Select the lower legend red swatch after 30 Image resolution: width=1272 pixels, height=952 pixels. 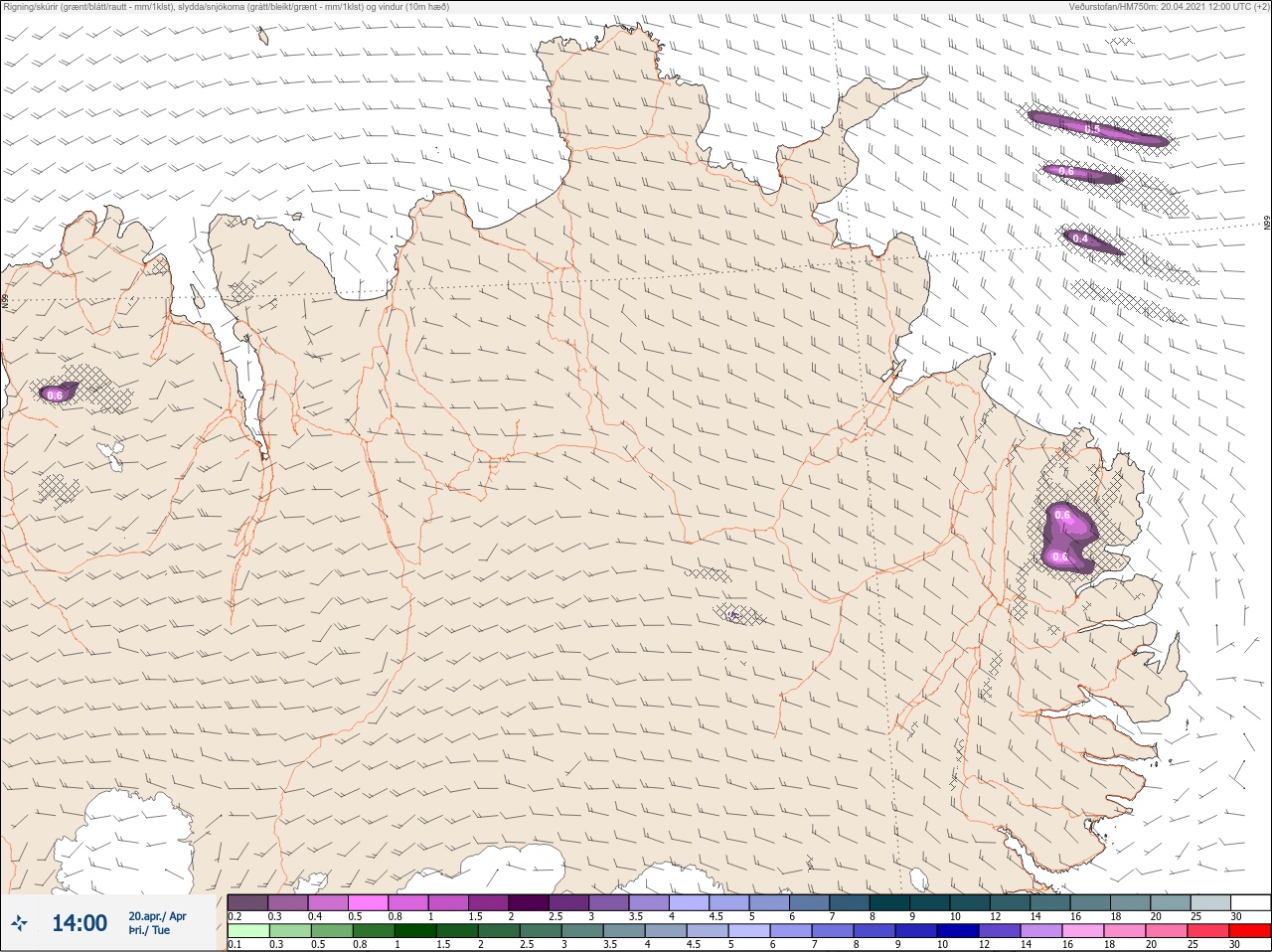click(x=1251, y=931)
